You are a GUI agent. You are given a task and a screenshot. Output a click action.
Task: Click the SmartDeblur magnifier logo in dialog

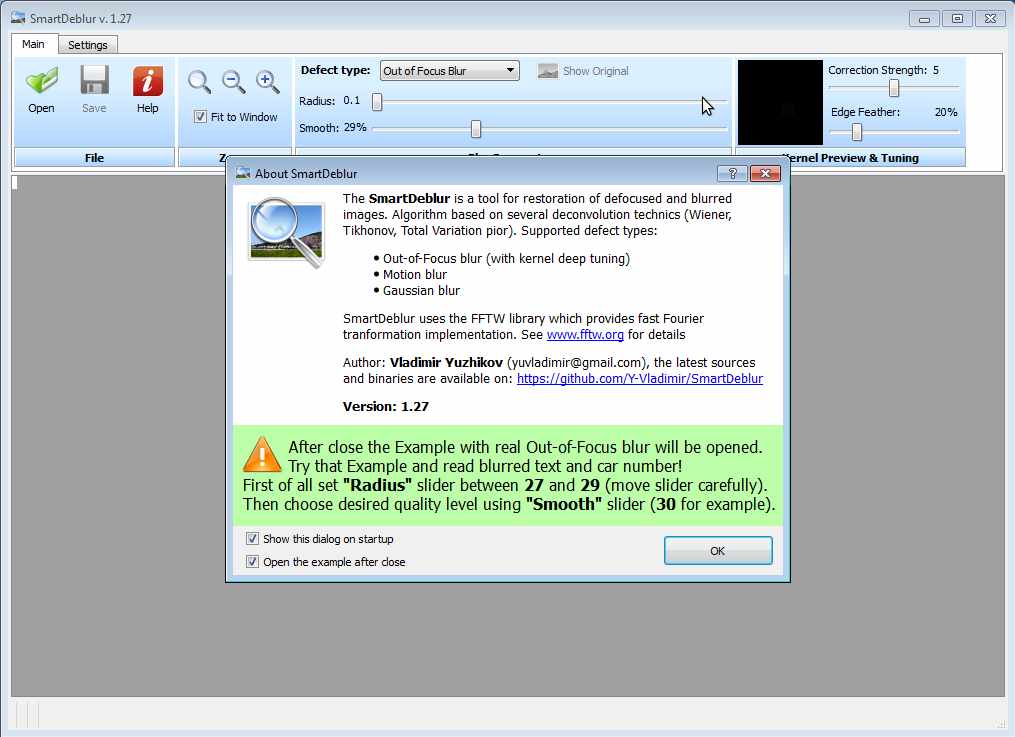pyautogui.click(x=287, y=232)
